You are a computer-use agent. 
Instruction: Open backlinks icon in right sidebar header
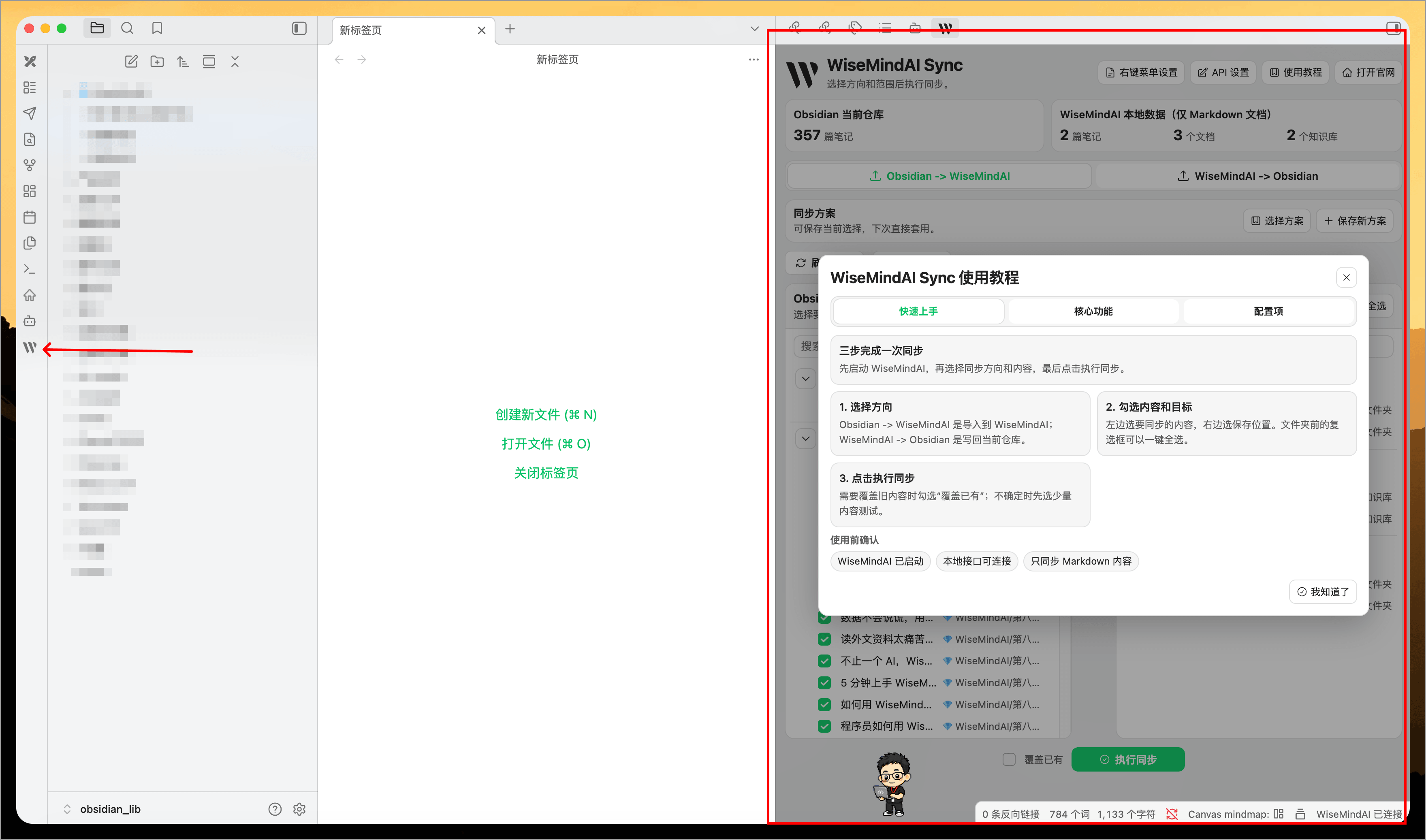pos(795,28)
